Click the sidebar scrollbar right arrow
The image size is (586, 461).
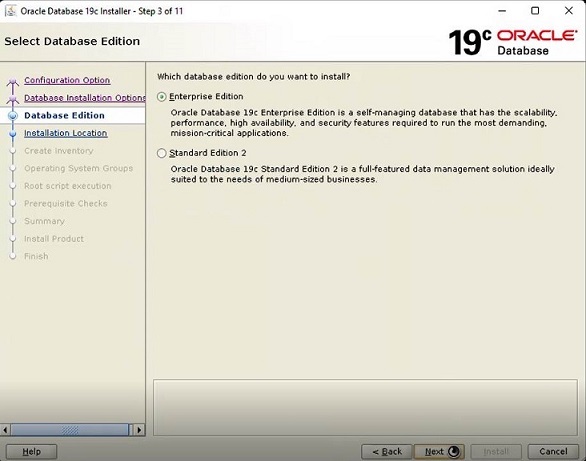pyautogui.click(x=139, y=430)
